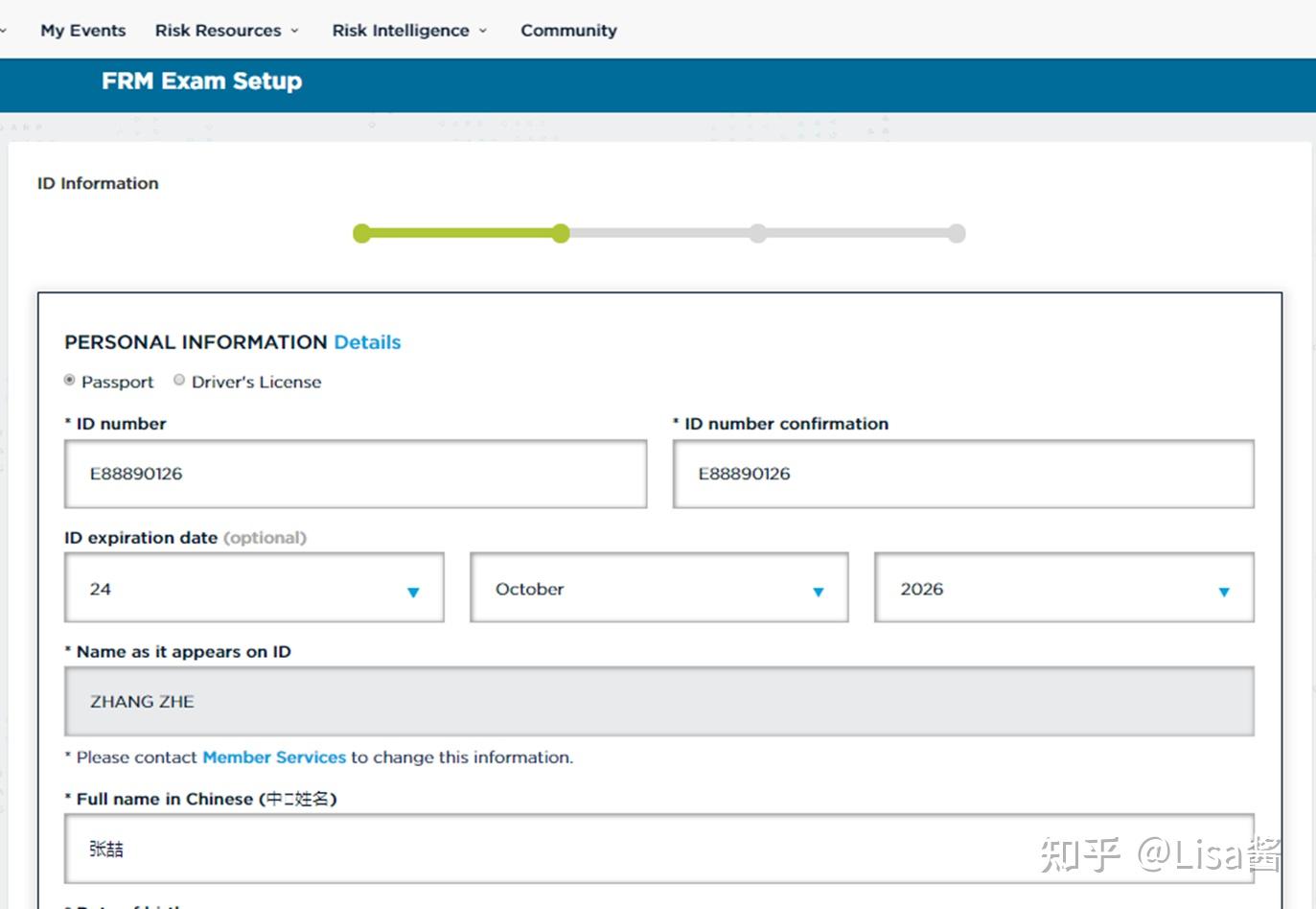Click the ID number input field

click(355, 474)
